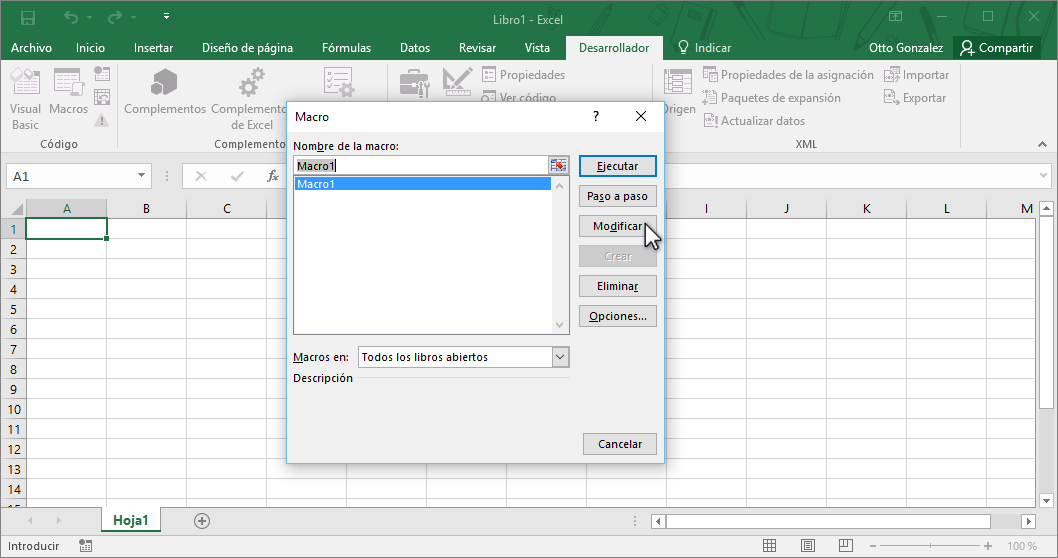
Task: Click Importar XML
Action: click(917, 75)
